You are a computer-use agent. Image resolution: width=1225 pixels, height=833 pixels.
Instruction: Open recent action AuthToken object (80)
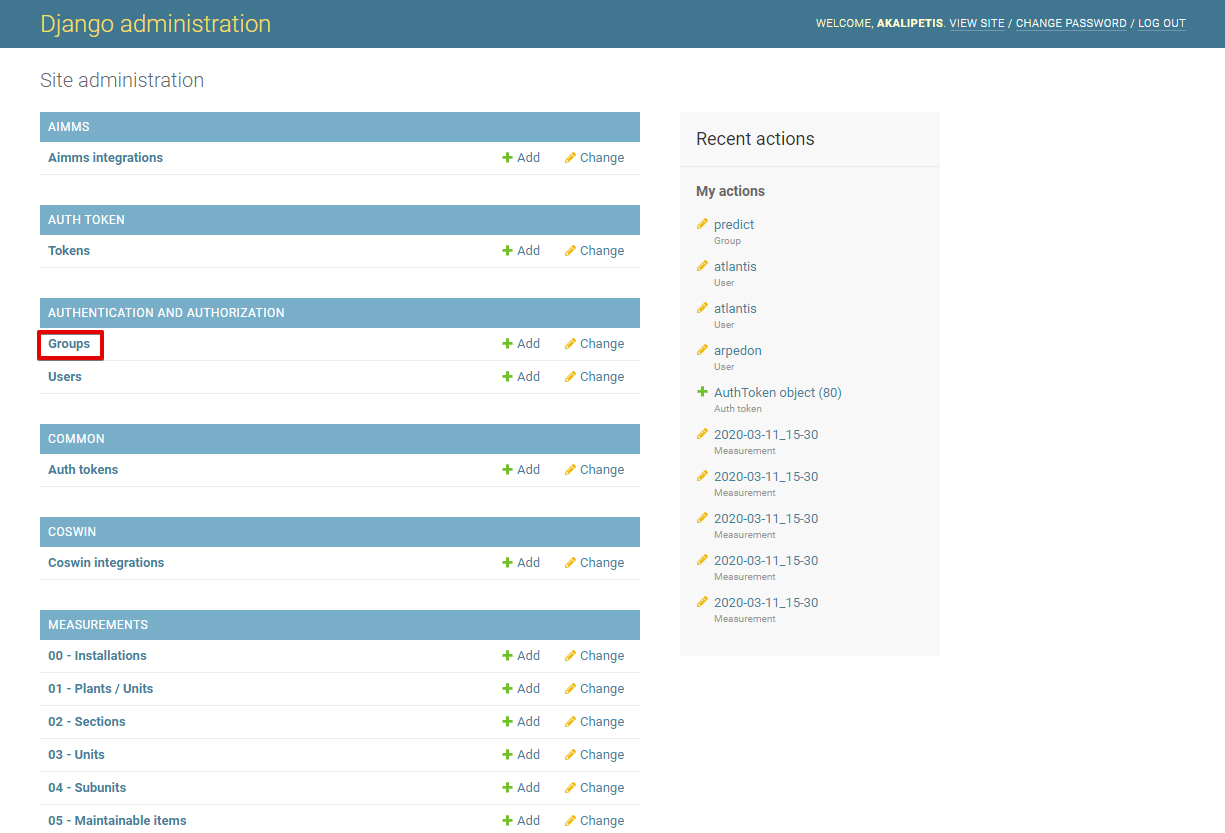778,393
